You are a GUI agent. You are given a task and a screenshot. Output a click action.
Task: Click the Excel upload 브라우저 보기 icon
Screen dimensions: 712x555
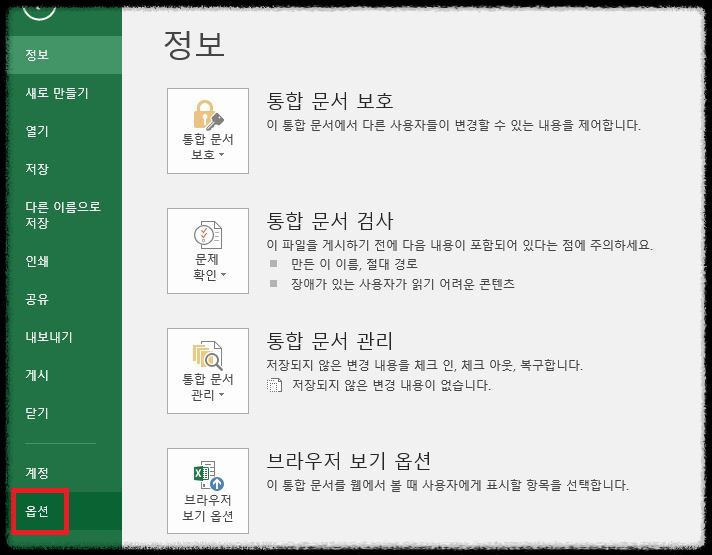pos(209,476)
